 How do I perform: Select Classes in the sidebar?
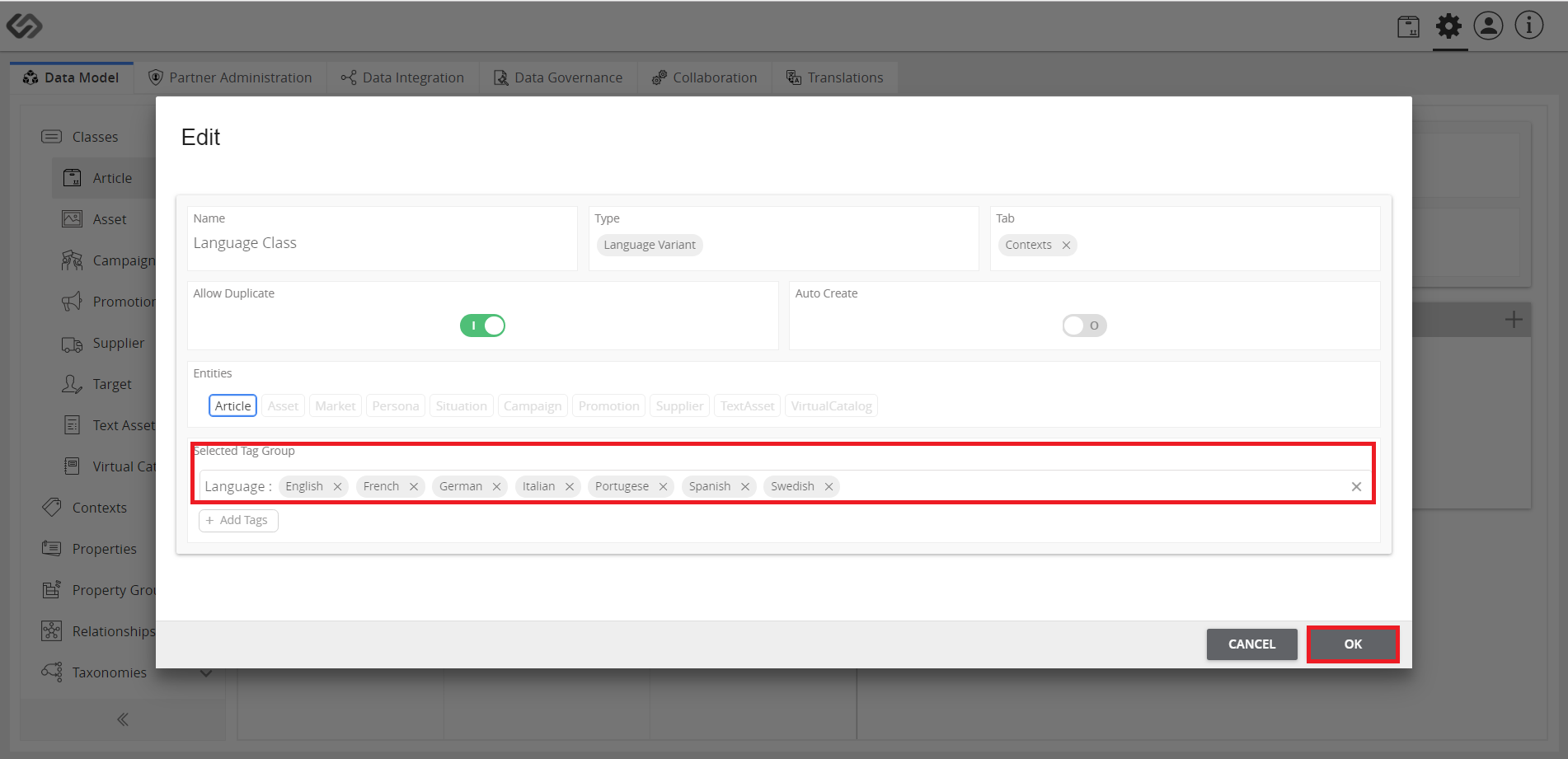coord(96,137)
